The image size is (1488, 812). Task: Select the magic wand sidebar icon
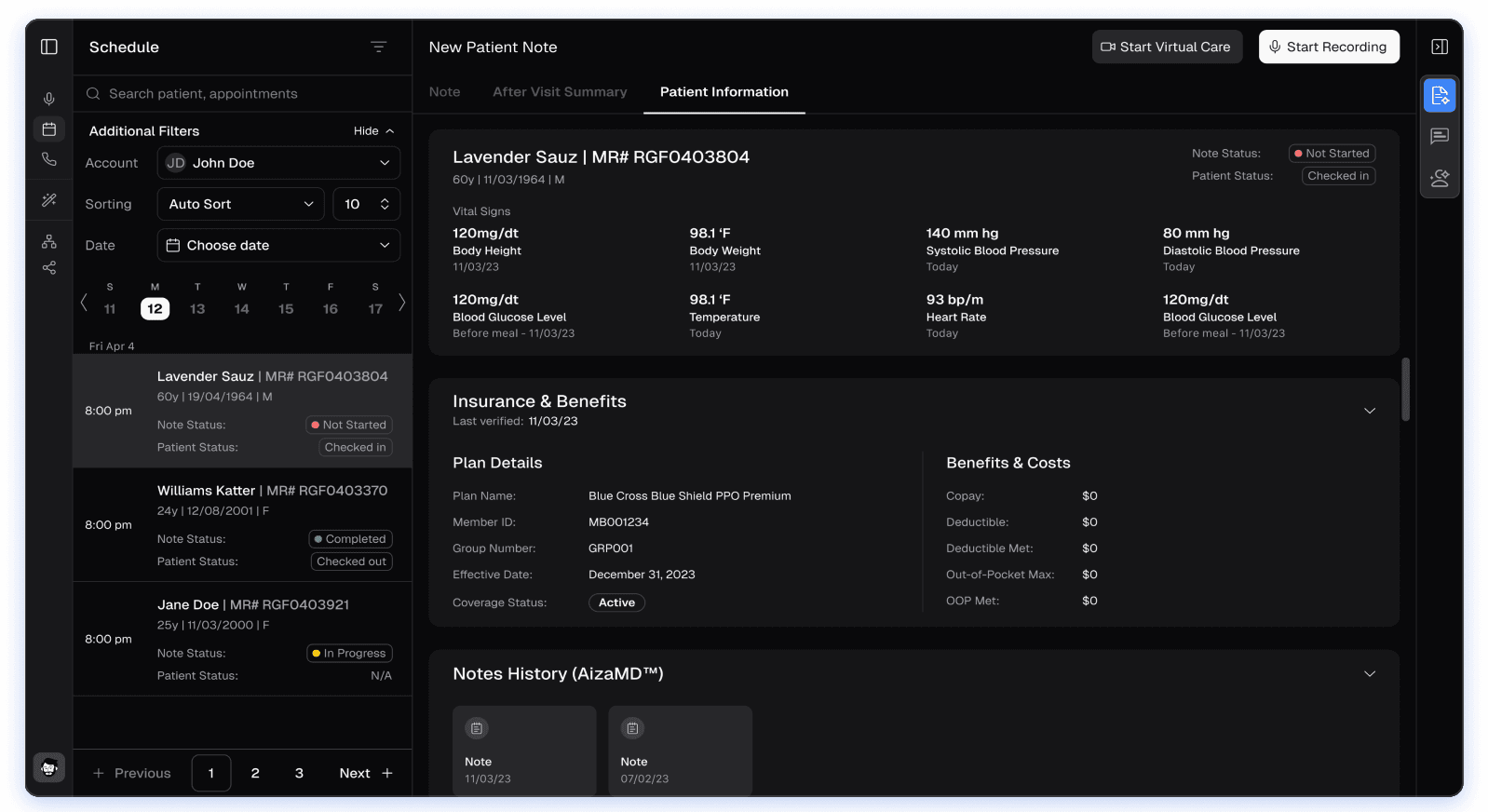pyautogui.click(x=49, y=200)
